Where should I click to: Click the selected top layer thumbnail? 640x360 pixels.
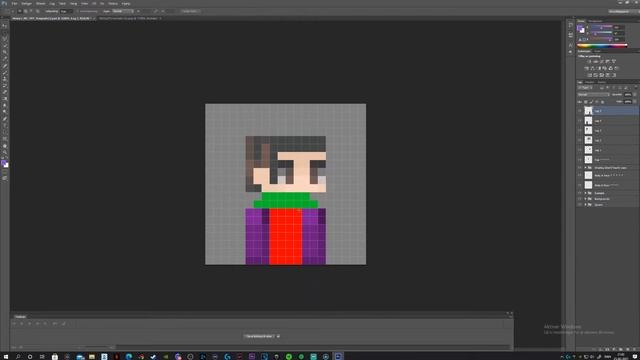[x=588, y=111]
